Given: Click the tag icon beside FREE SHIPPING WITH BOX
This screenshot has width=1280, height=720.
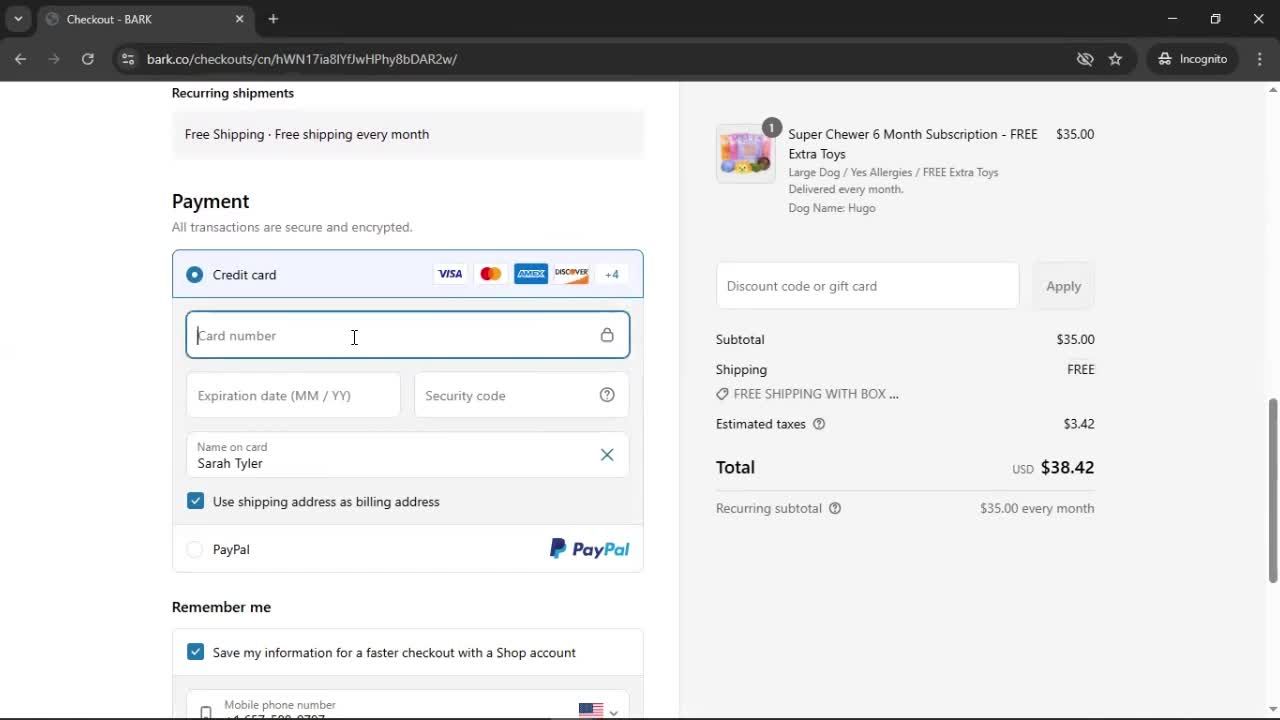Looking at the screenshot, I should click(x=722, y=394).
